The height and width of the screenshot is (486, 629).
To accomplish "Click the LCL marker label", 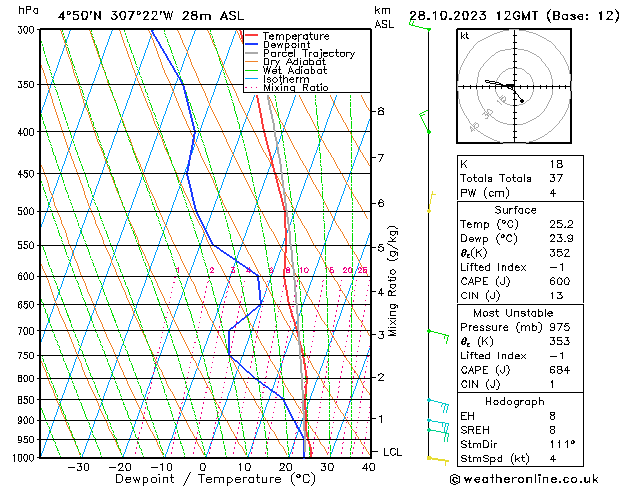I will point(392,452).
